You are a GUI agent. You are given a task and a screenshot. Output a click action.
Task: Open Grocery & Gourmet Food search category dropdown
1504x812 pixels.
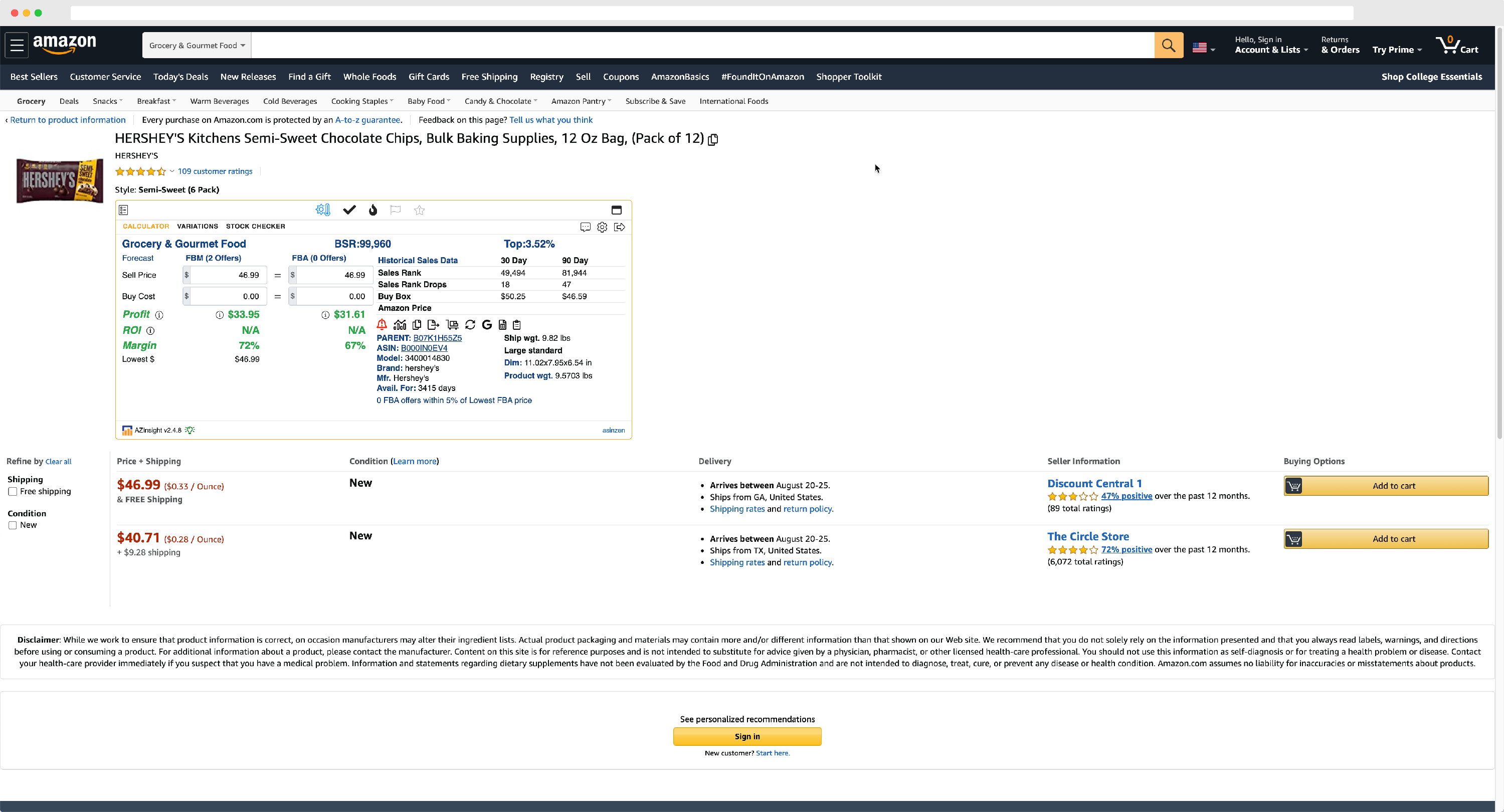197,45
